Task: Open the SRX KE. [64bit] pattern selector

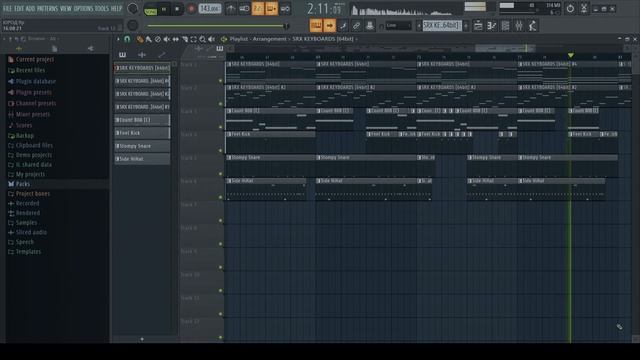Action: click(442, 26)
